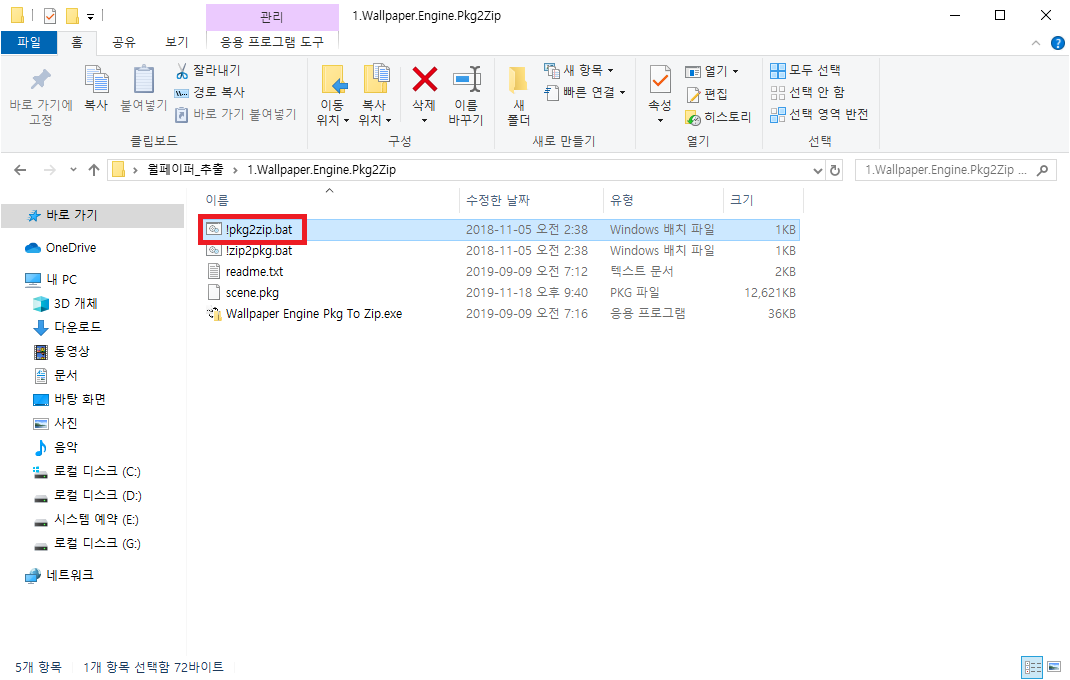Open the recent locations dropdown arrow
This screenshot has width=1070, height=680.
coord(73,170)
